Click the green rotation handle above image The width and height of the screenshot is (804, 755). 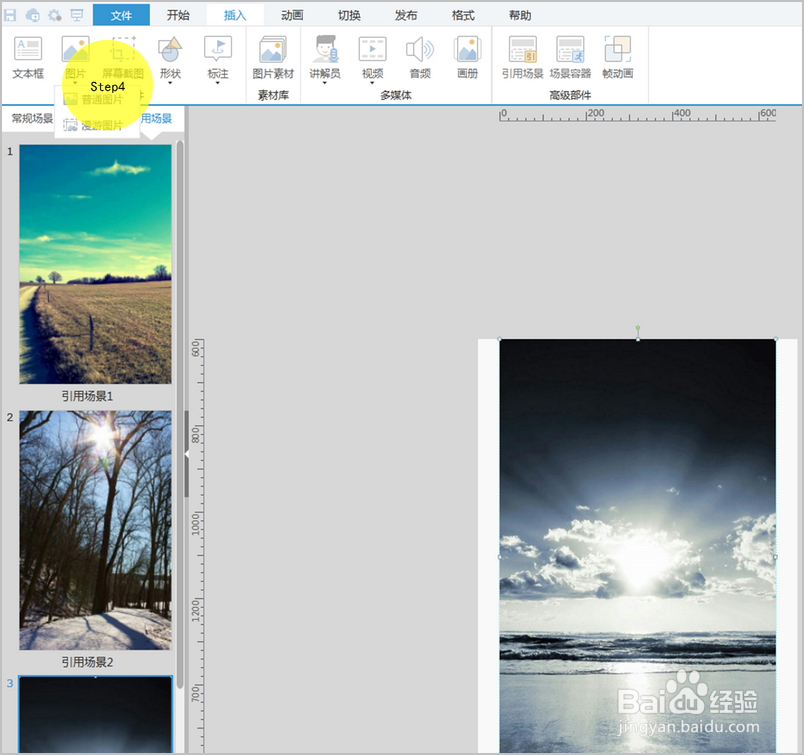pyautogui.click(x=638, y=327)
